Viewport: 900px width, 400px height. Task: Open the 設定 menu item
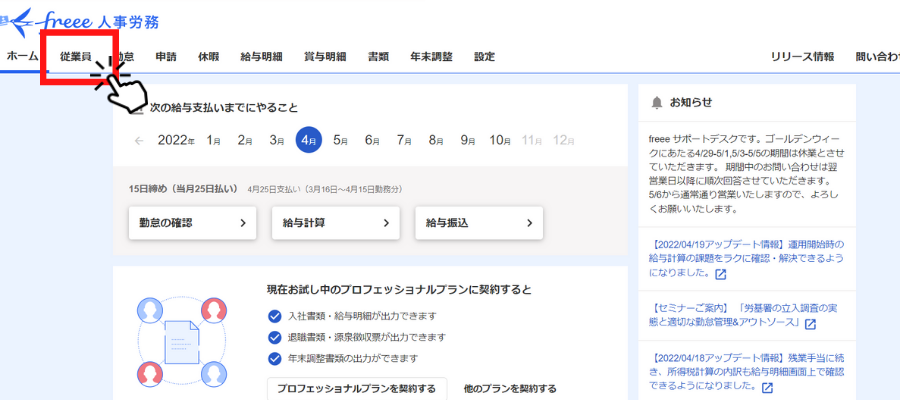coord(484,57)
